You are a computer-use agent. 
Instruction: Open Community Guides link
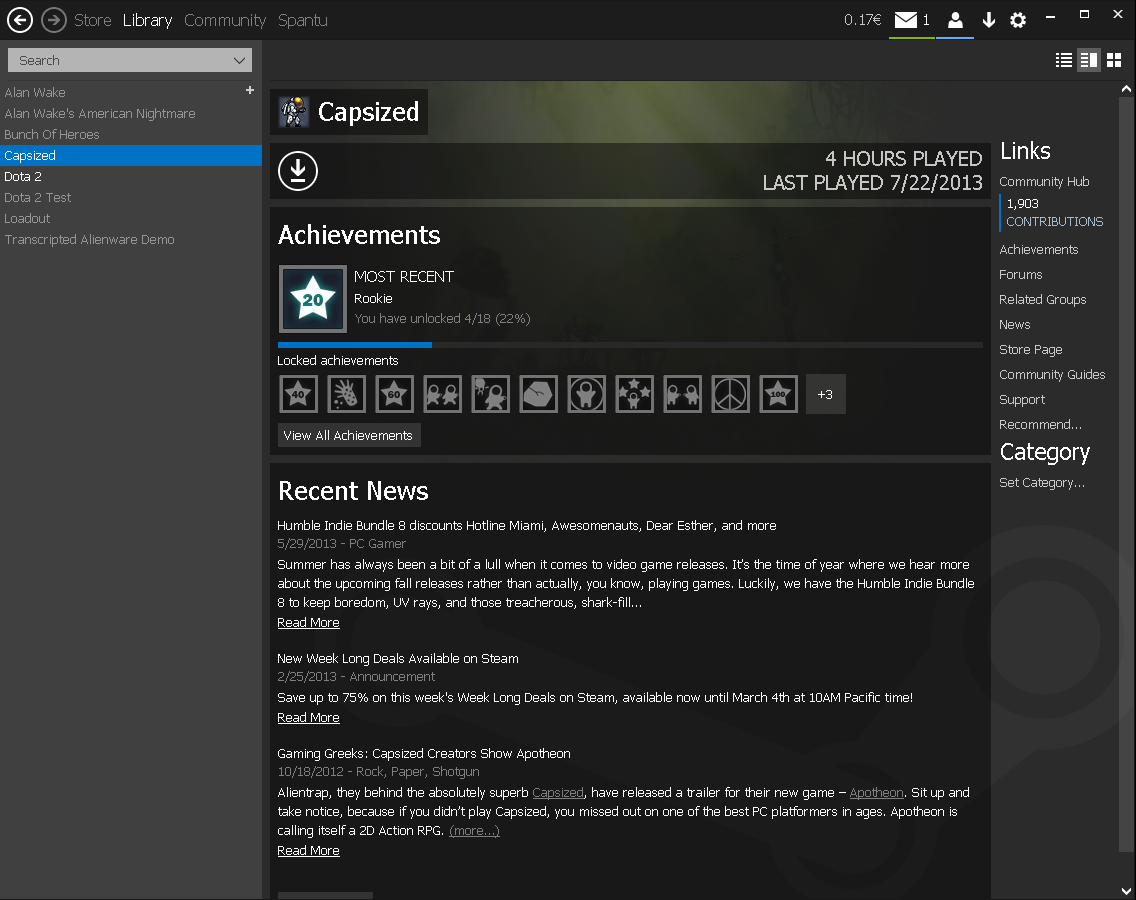coord(1052,375)
